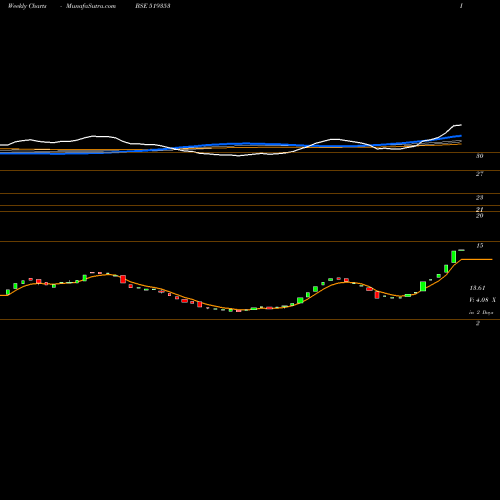The height and width of the screenshot is (500, 500).
Task: Click the latest tall green candlestick
Action: tap(454, 257)
